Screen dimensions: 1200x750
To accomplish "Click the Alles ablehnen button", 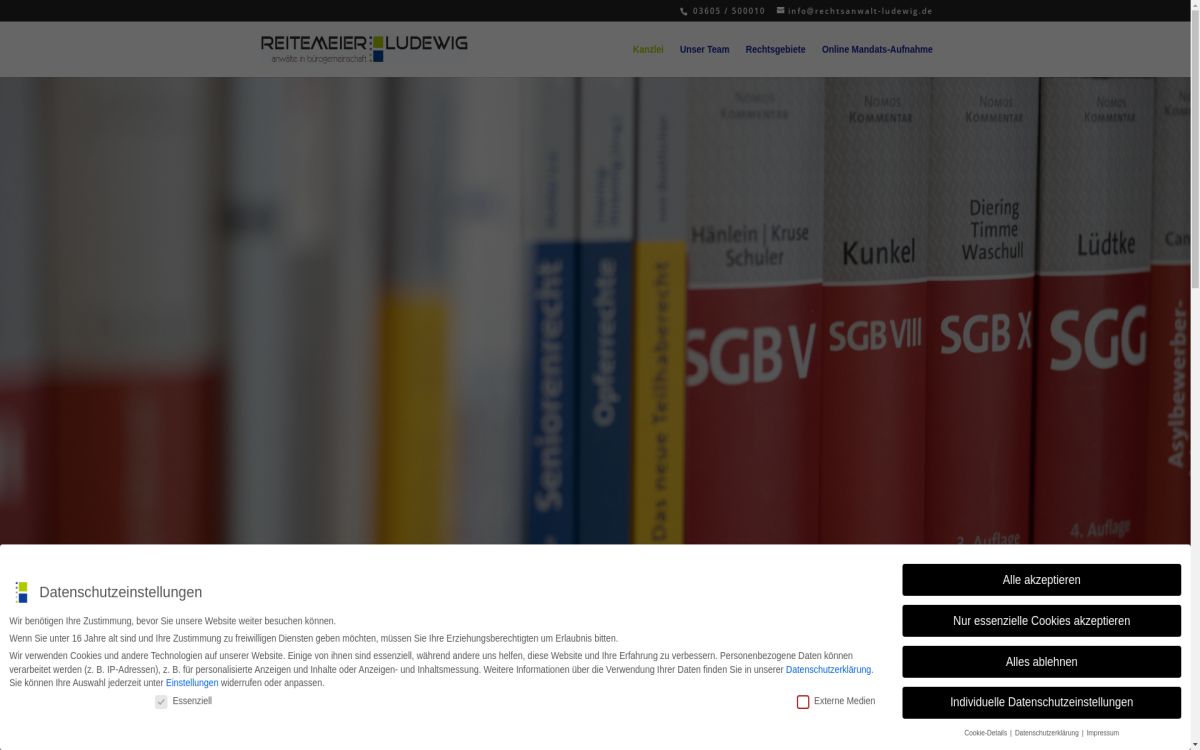I will click(x=1041, y=662).
